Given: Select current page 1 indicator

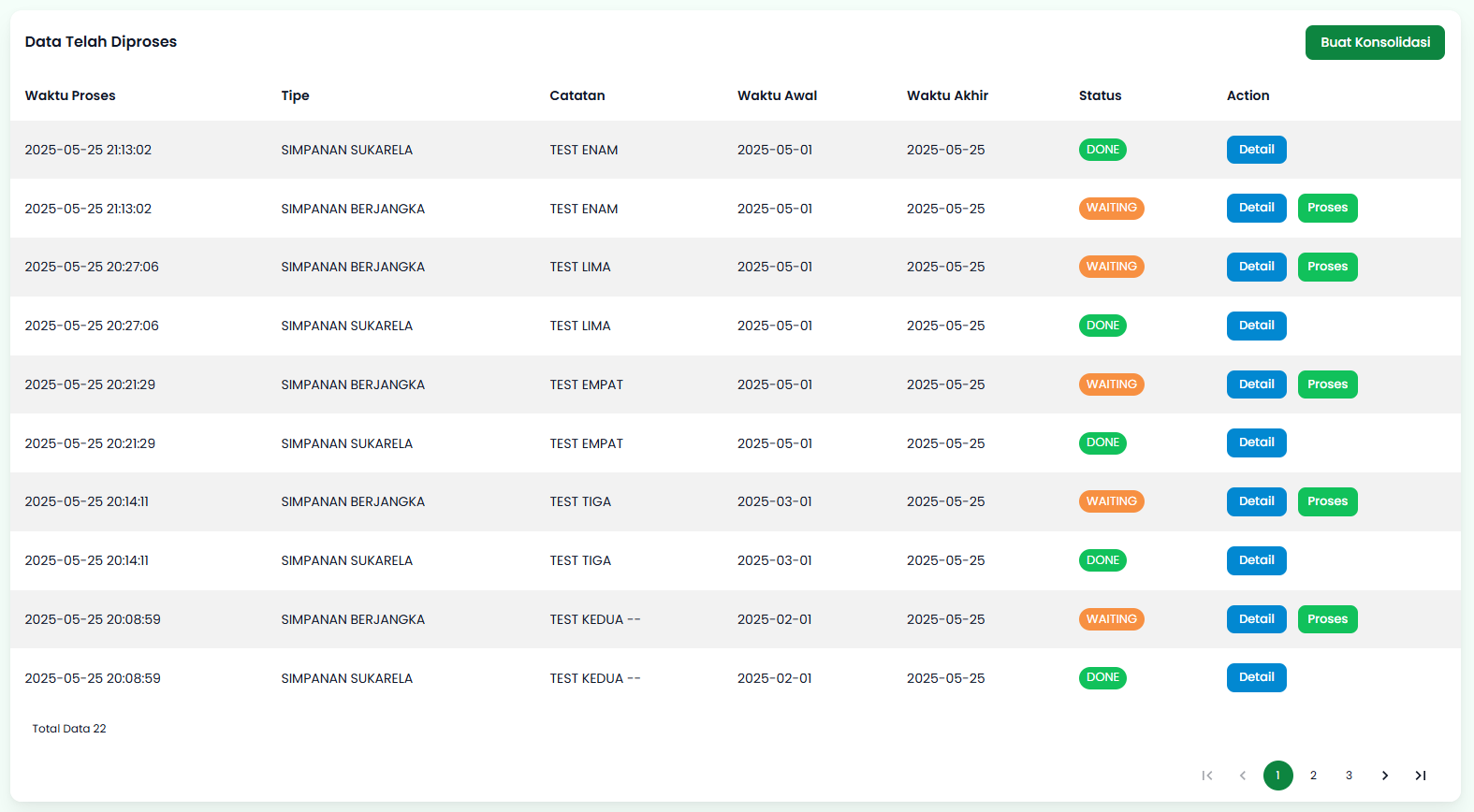Looking at the screenshot, I should 1277,776.
